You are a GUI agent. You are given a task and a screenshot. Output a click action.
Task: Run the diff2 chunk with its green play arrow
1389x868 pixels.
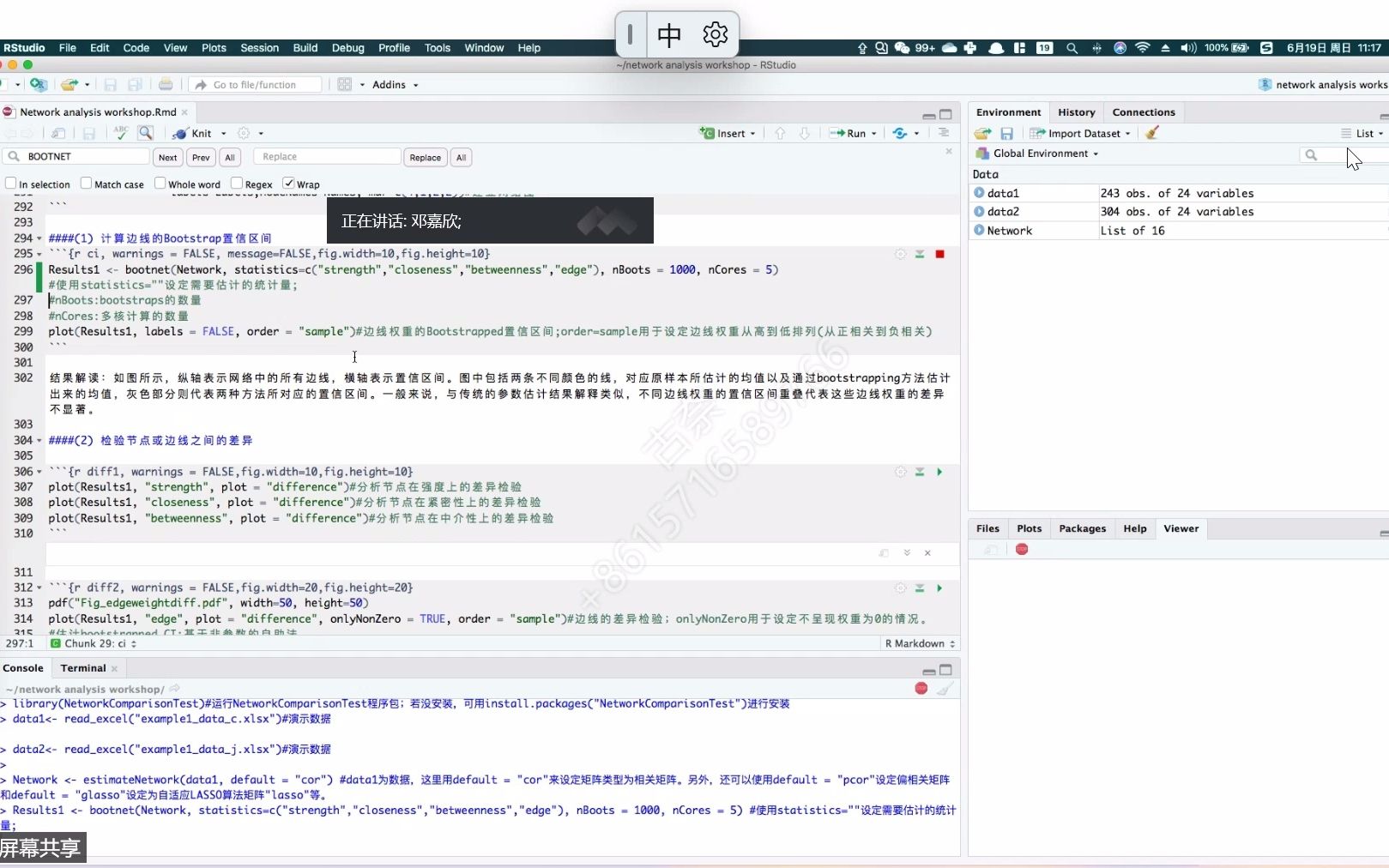click(939, 588)
